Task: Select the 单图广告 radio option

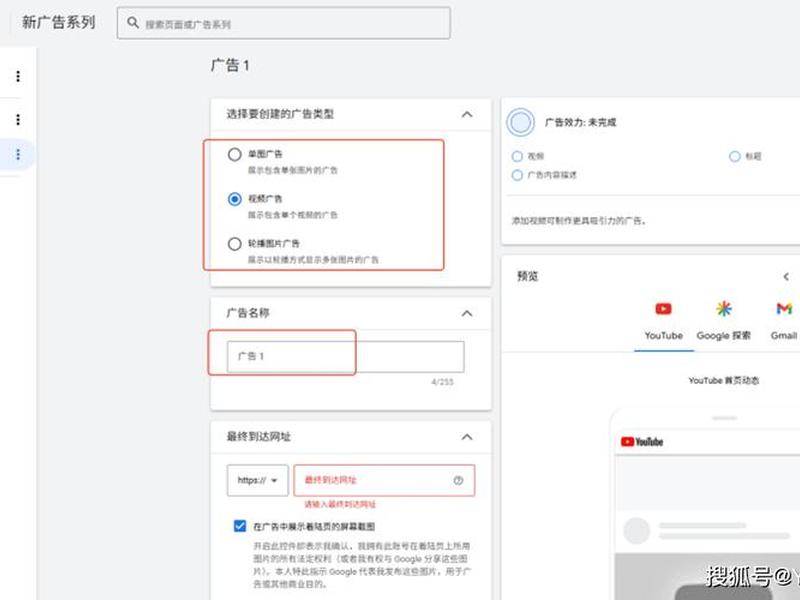Action: (235, 154)
